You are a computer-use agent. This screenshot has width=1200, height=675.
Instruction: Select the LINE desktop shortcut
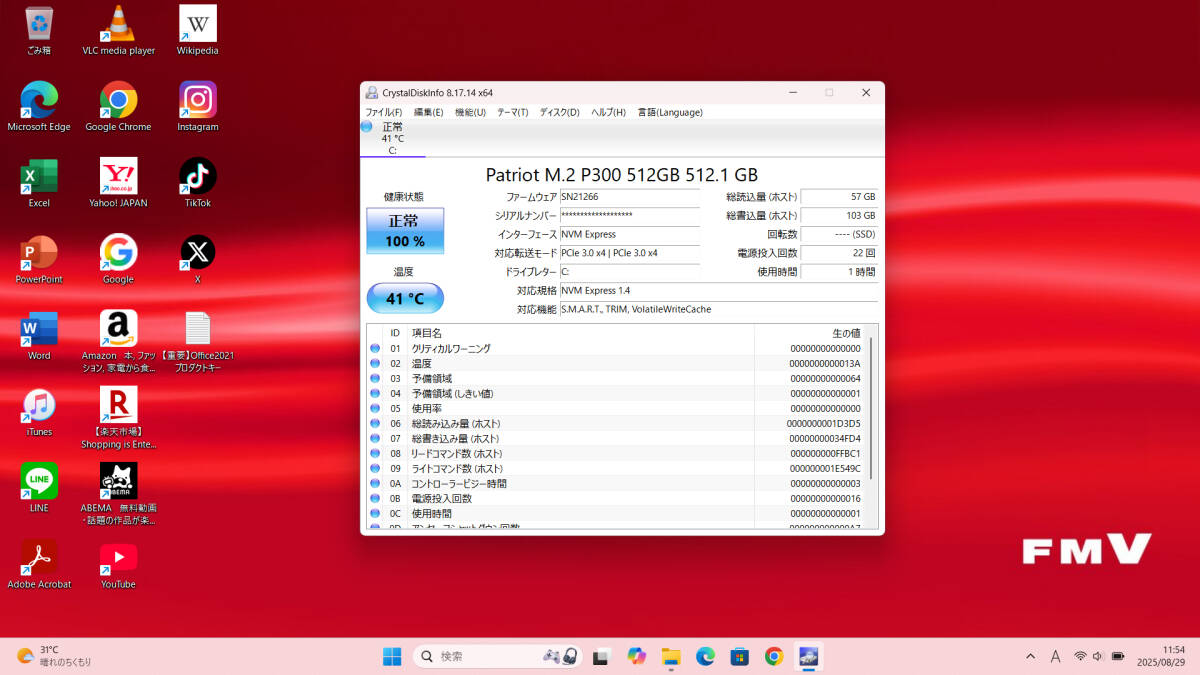39,489
